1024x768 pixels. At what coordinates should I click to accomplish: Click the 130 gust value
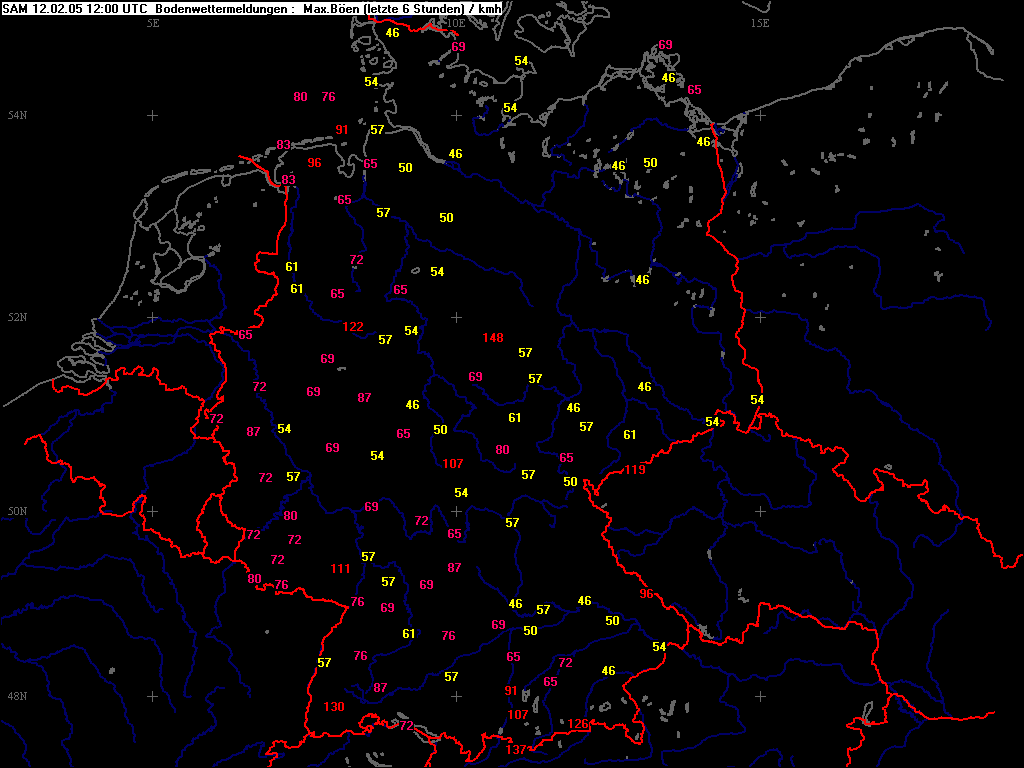pos(335,707)
